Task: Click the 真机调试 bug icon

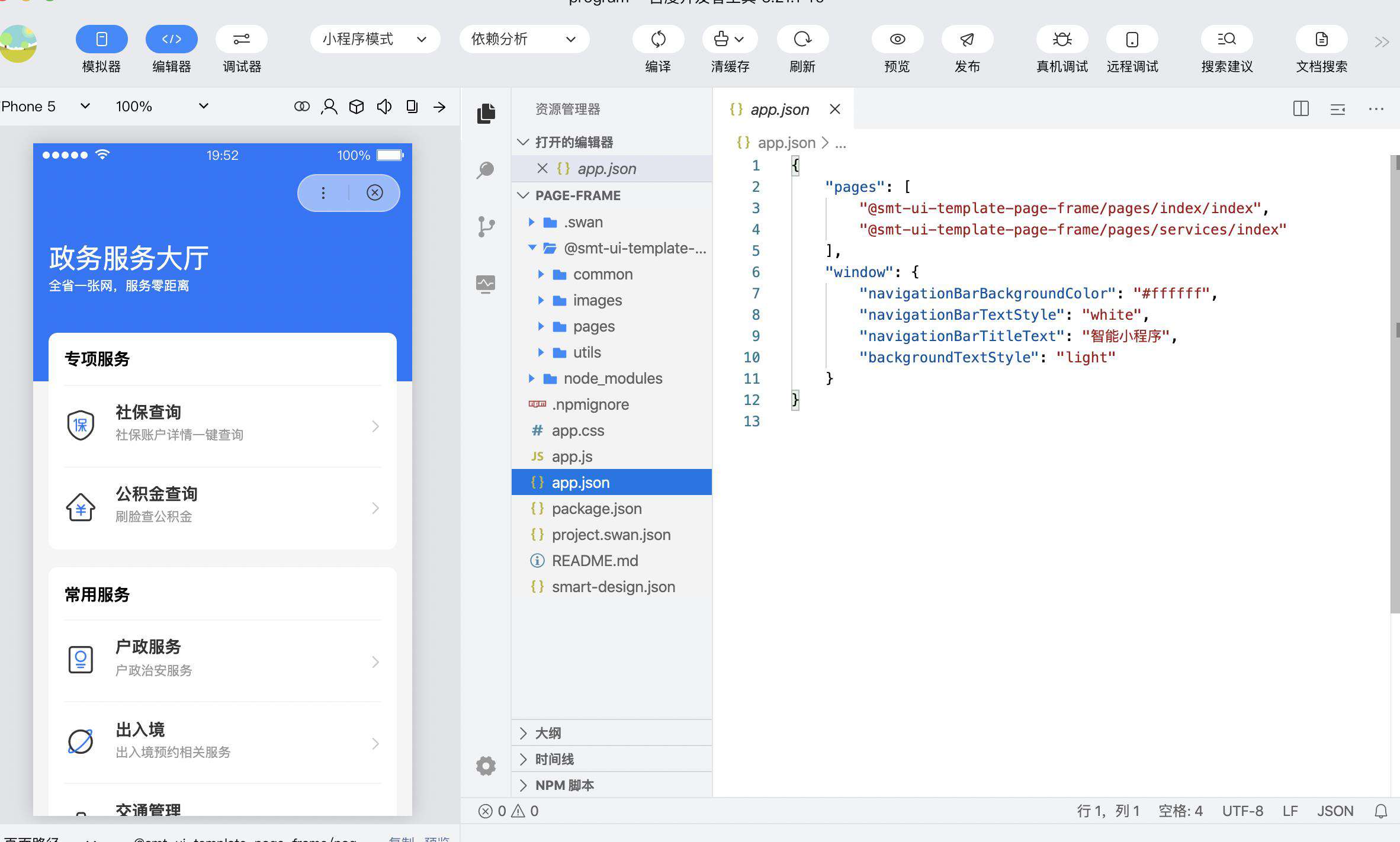Action: point(1062,39)
